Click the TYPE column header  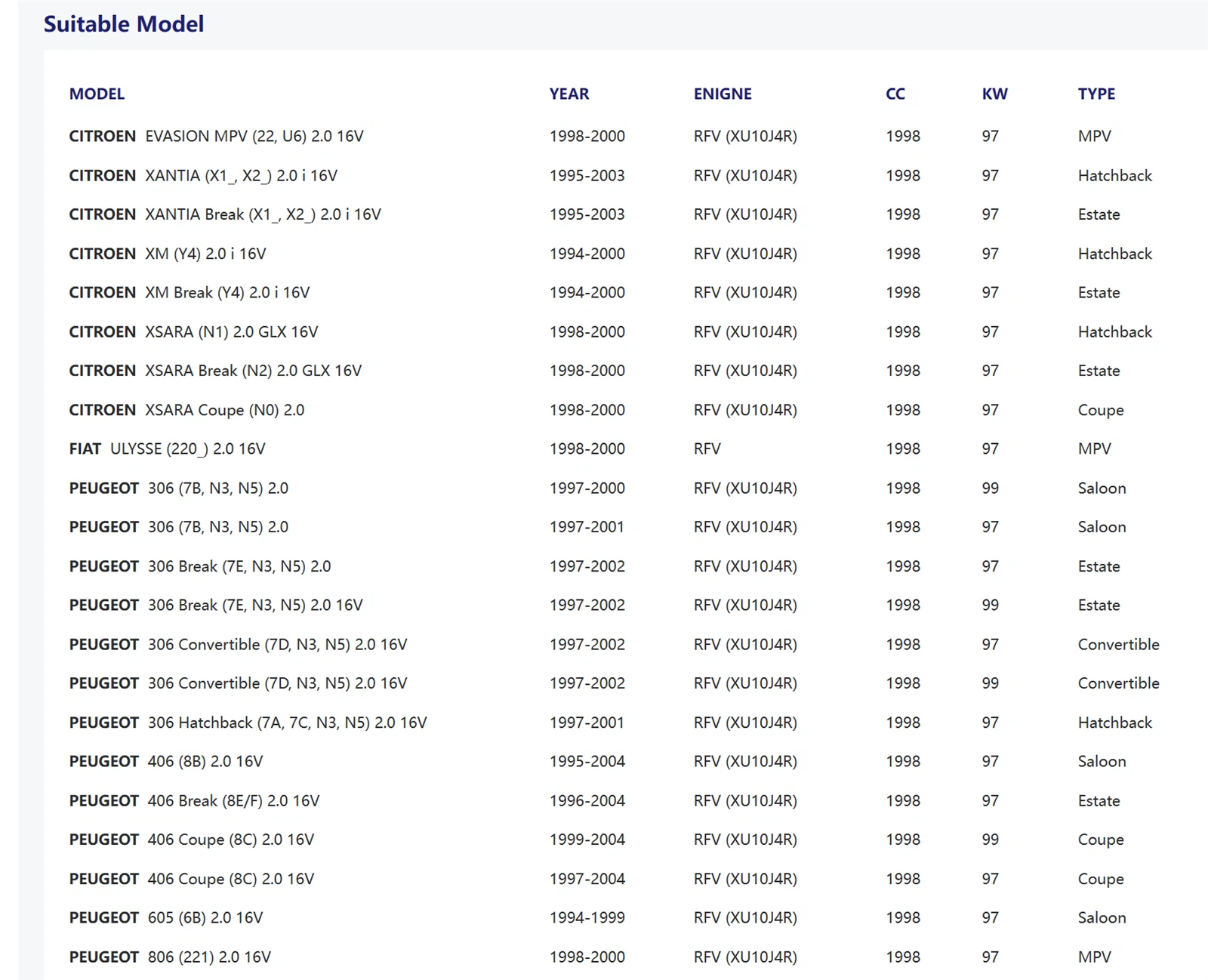tap(1096, 94)
